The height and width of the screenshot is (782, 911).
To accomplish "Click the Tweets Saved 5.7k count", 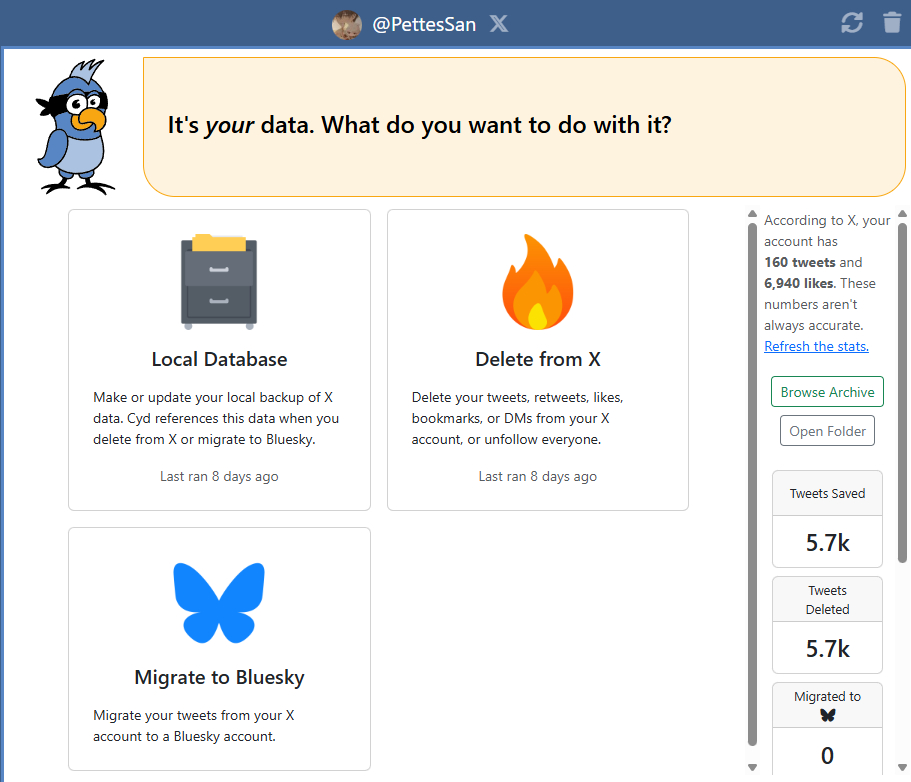I will (x=827, y=543).
